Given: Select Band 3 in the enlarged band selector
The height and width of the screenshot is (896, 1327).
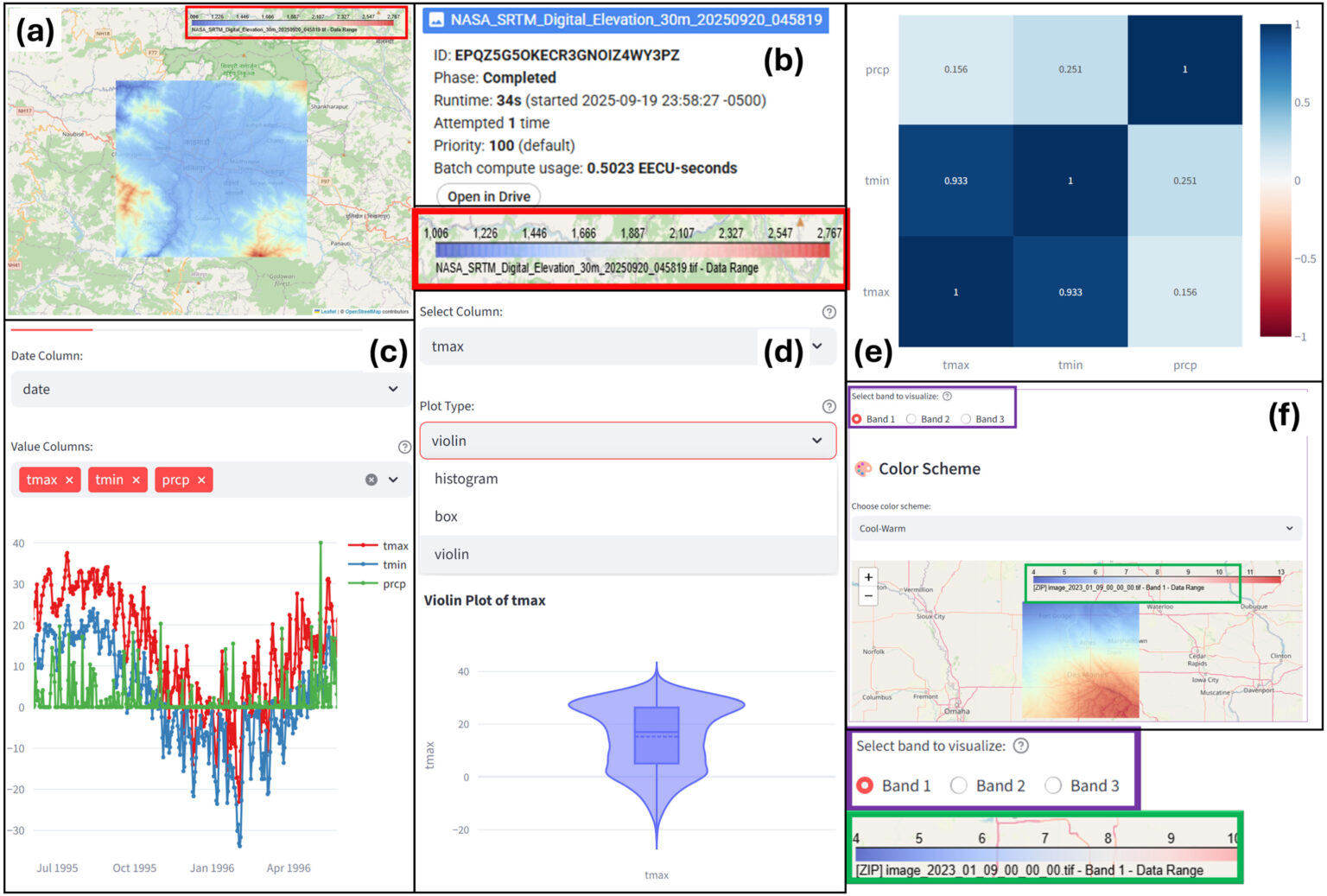Looking at the screenshot, I should (1052, 785).
